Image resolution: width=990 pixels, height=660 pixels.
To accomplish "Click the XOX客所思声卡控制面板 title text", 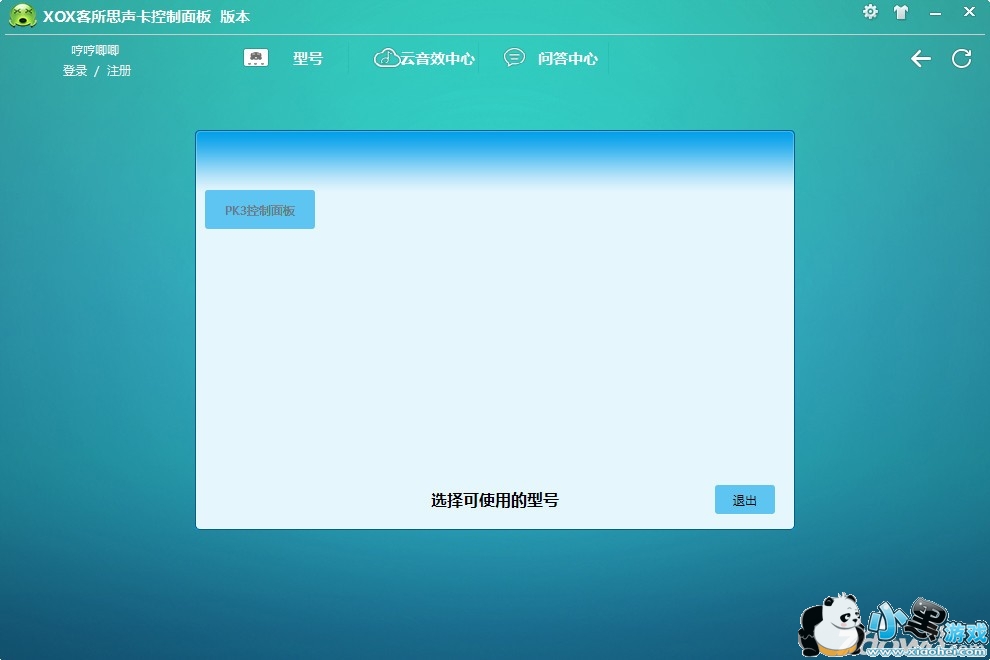I will (x=127, y=16).
